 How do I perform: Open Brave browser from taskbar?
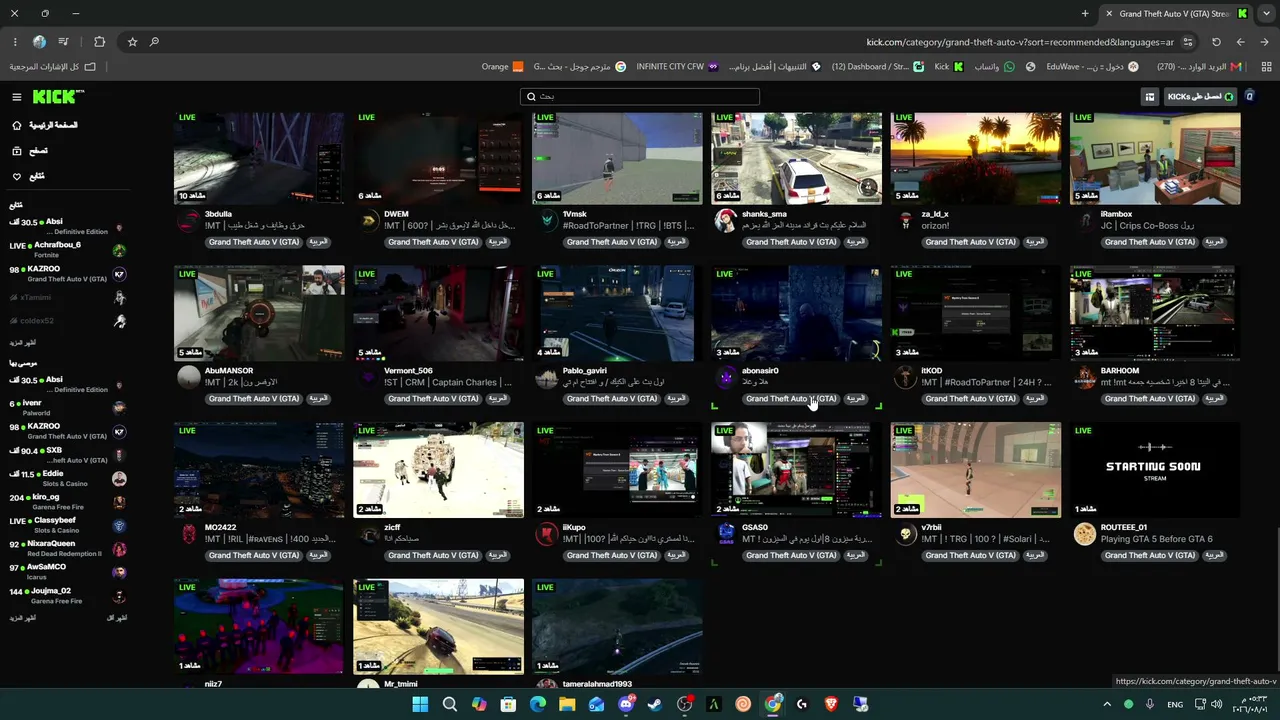831,704
